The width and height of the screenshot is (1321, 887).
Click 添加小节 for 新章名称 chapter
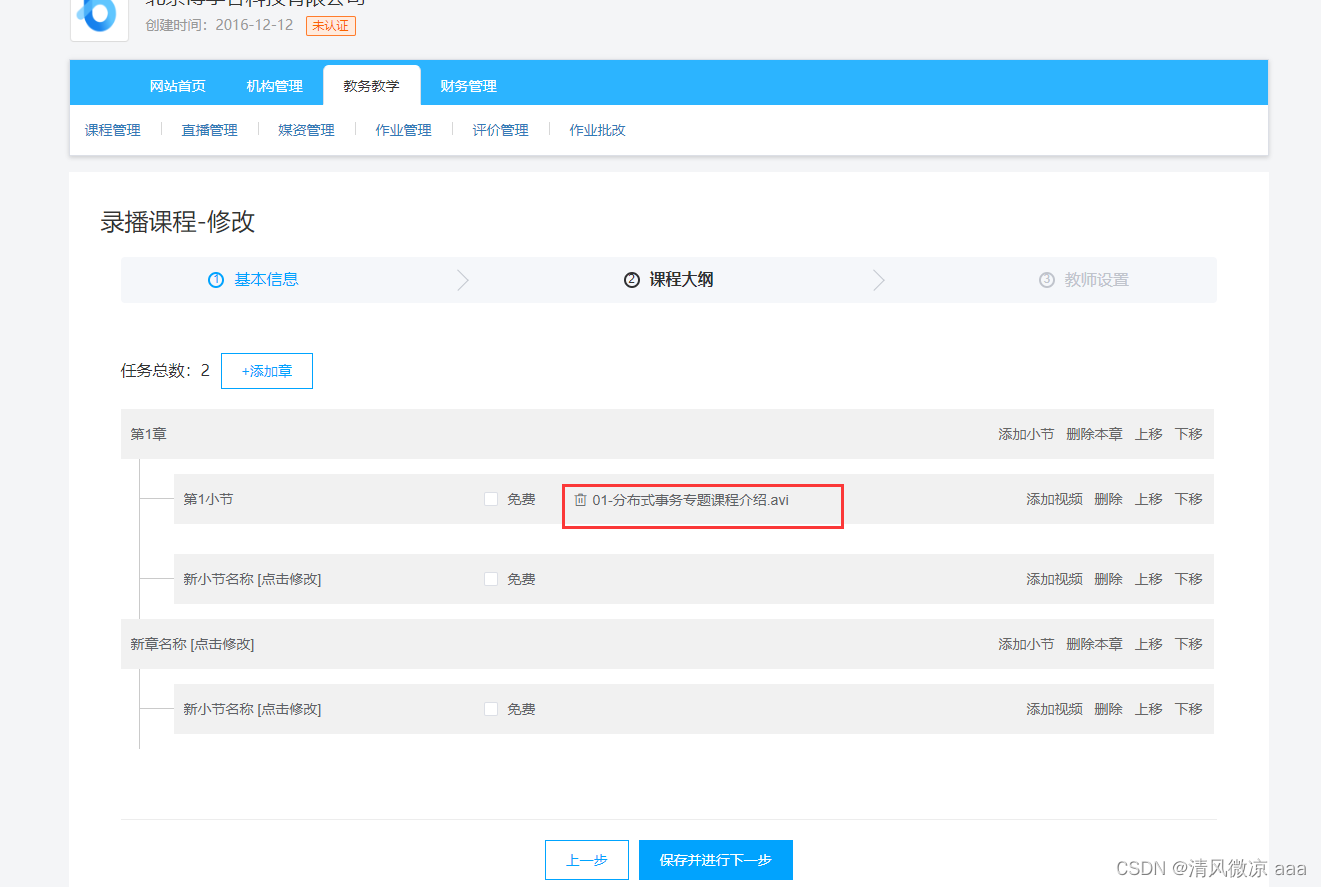[1026, 644]
